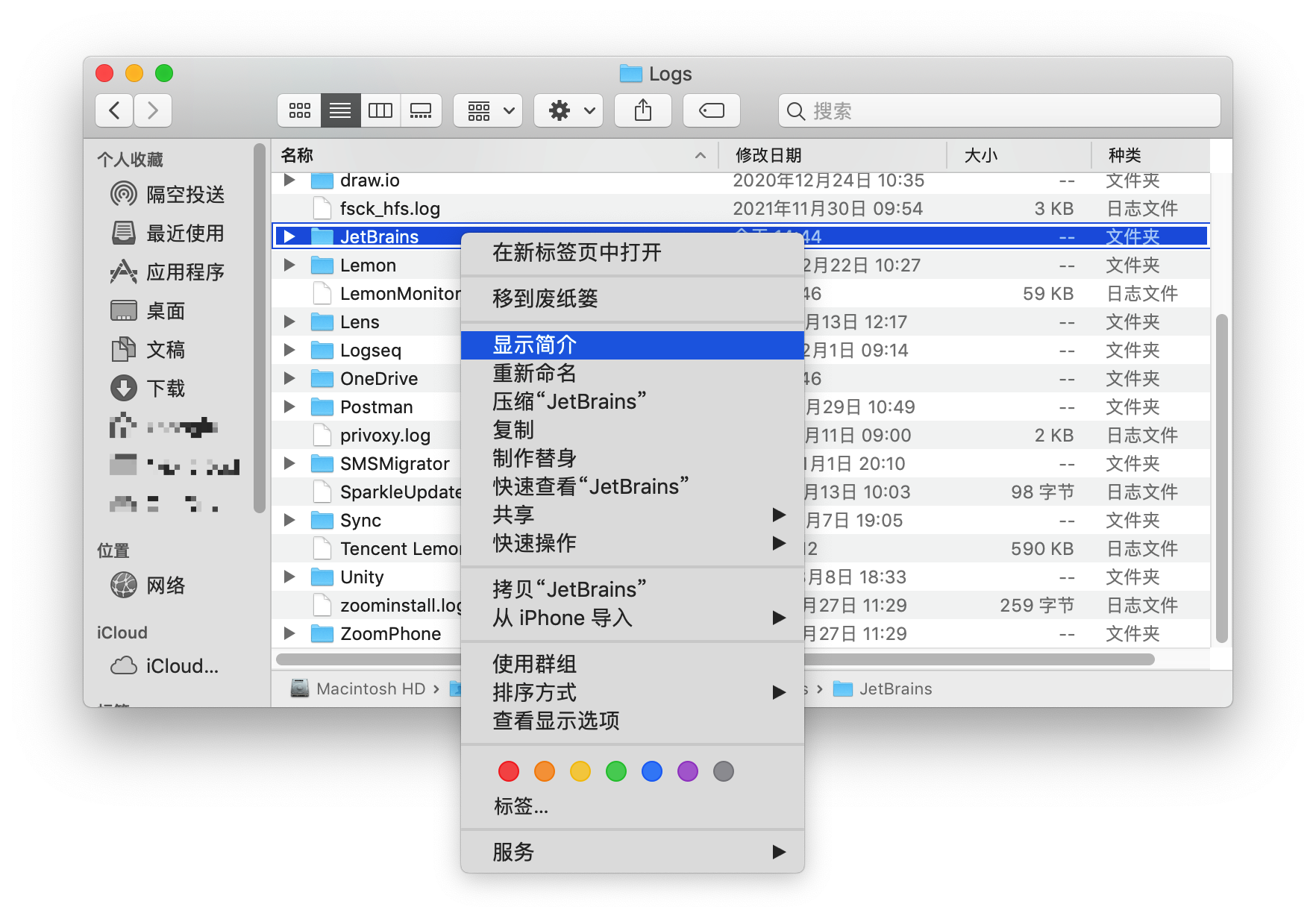This screenshot has width=1316, height=913.
Task: Click Macintosh HD in path bar
Action: (x=358, y=688)
